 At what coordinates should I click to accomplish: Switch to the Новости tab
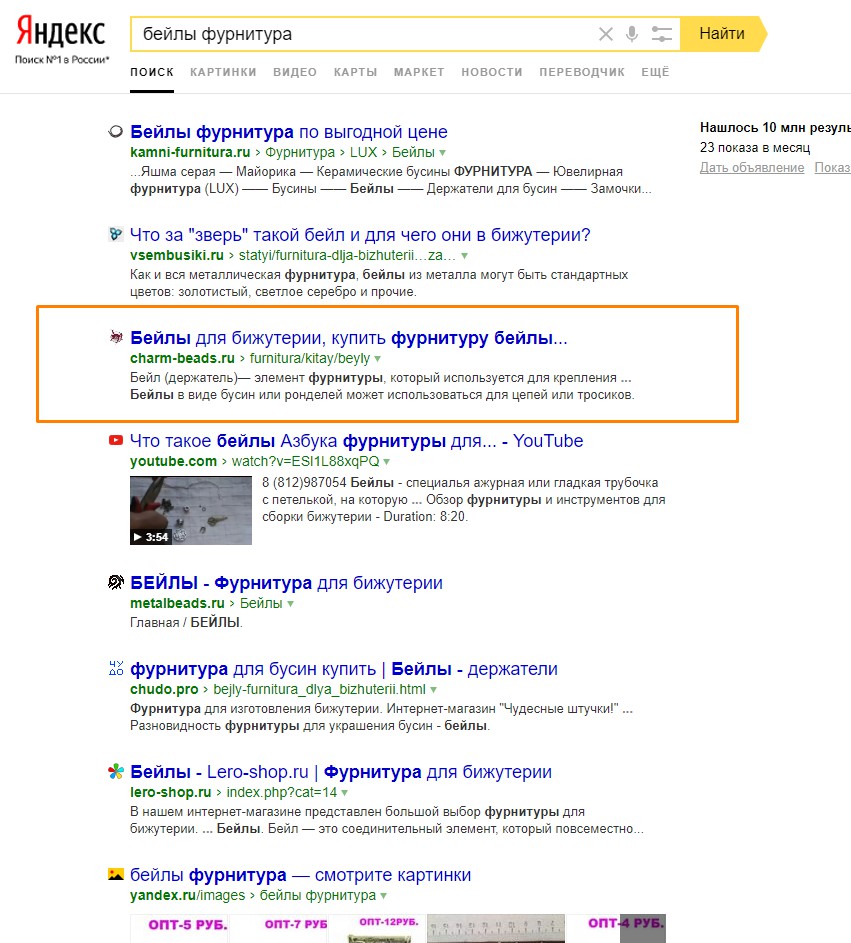pos(492,72)
